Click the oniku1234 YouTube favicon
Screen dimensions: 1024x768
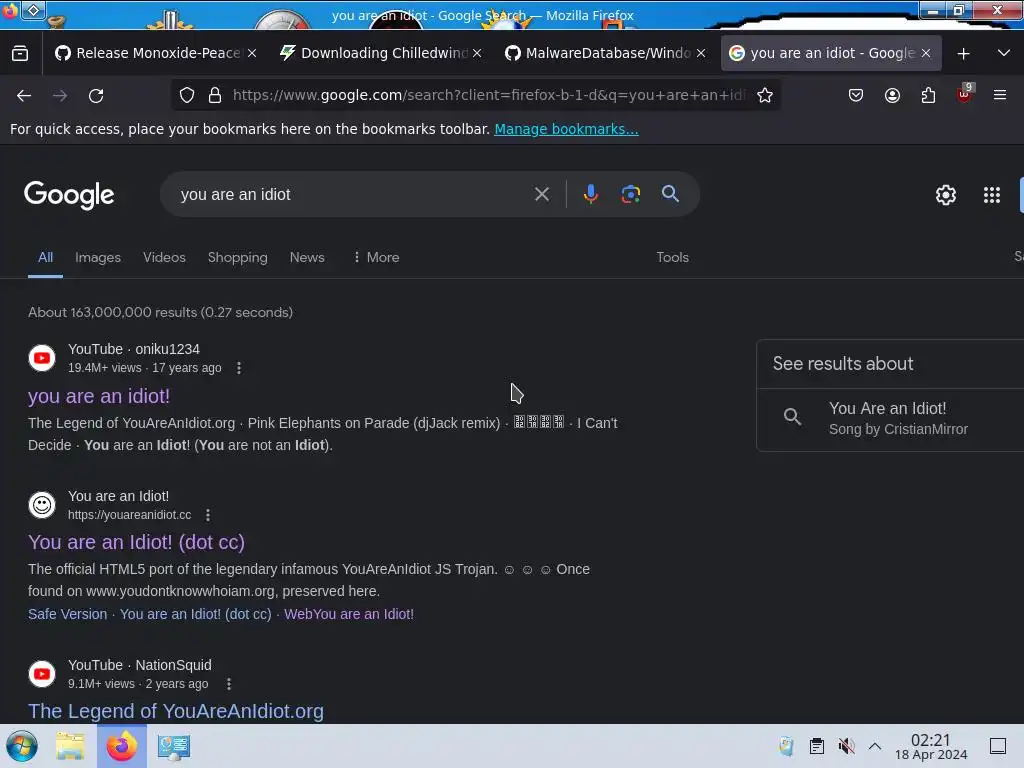click(42, 358)
